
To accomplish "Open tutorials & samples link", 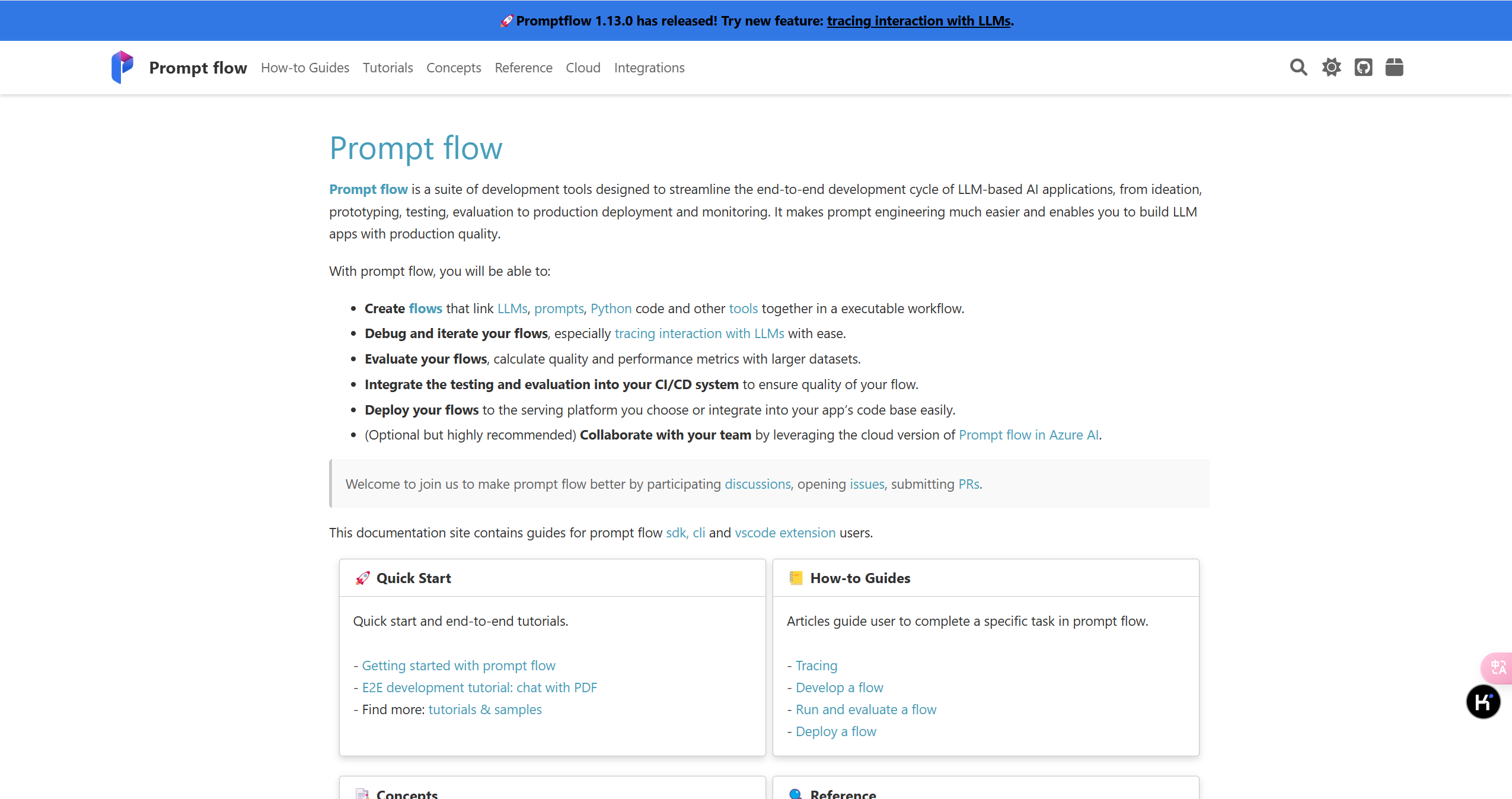I will click(x=485, y=709).
